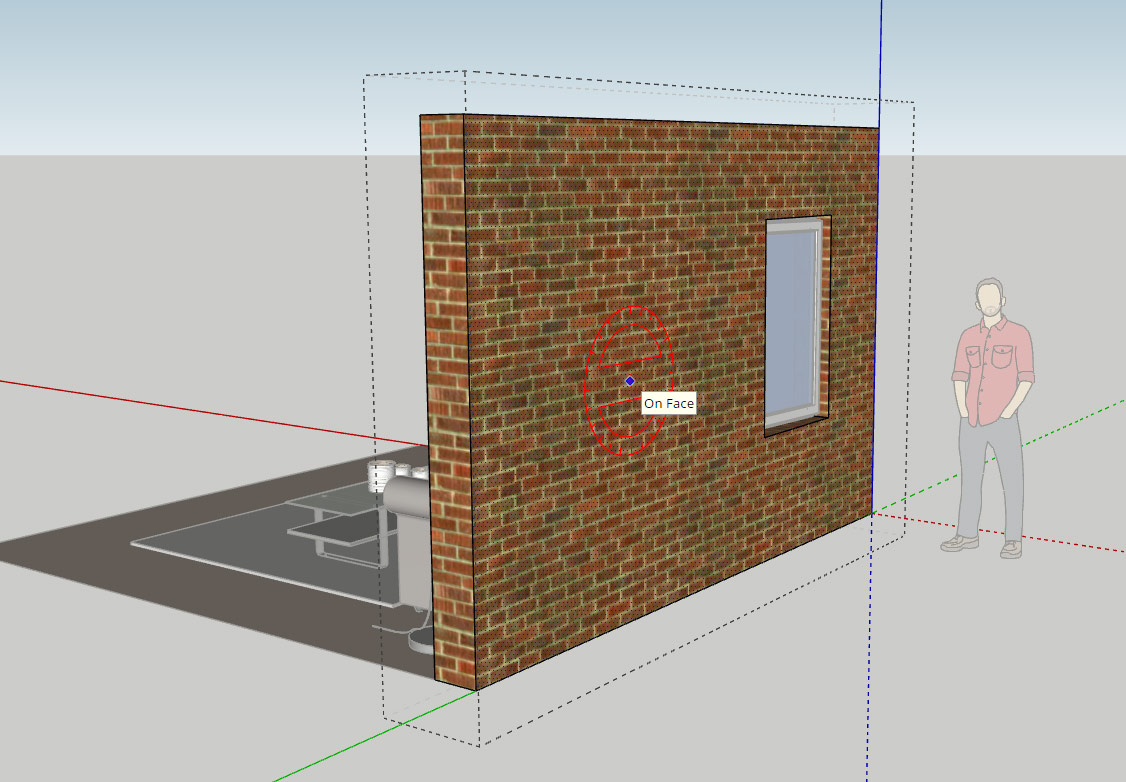This screenshot has height=782, width=1126.
Task: Select the gray jeans of the human figure
Action: pyautogui.click(x=988, y=480)
